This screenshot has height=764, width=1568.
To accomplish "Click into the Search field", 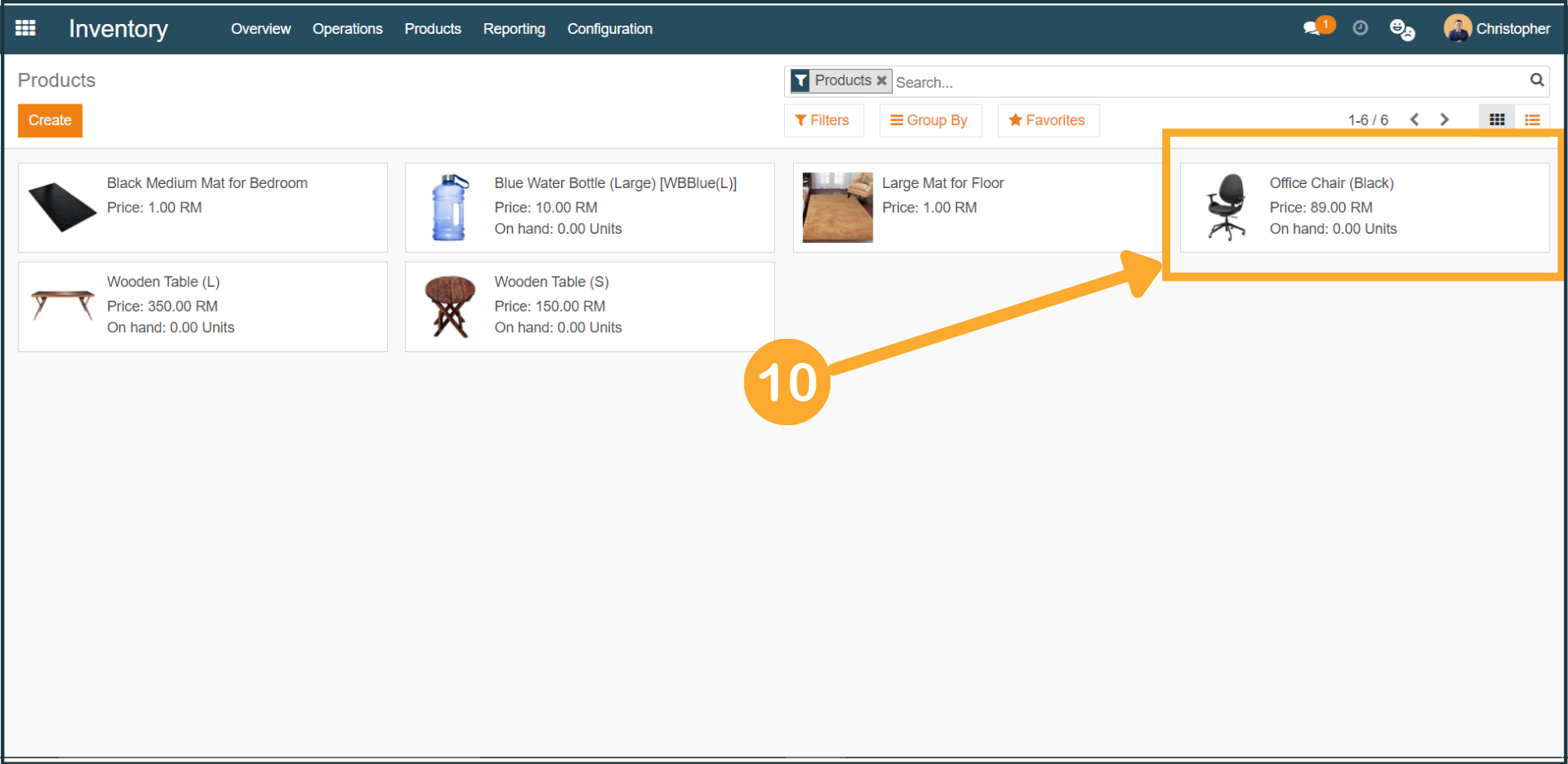I will click(x=1202, y=82).
